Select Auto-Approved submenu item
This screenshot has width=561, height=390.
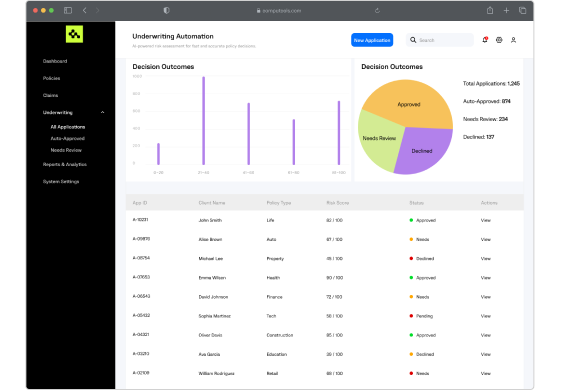tap(68, 138)
